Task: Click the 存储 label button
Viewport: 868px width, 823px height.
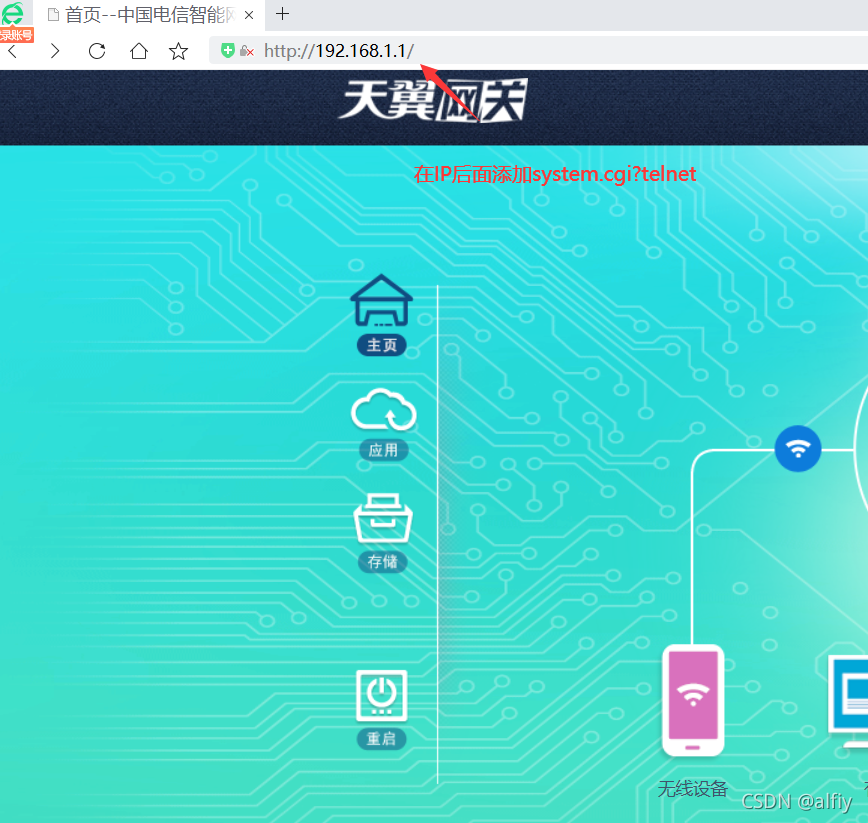Action: [x=383, y=562]
